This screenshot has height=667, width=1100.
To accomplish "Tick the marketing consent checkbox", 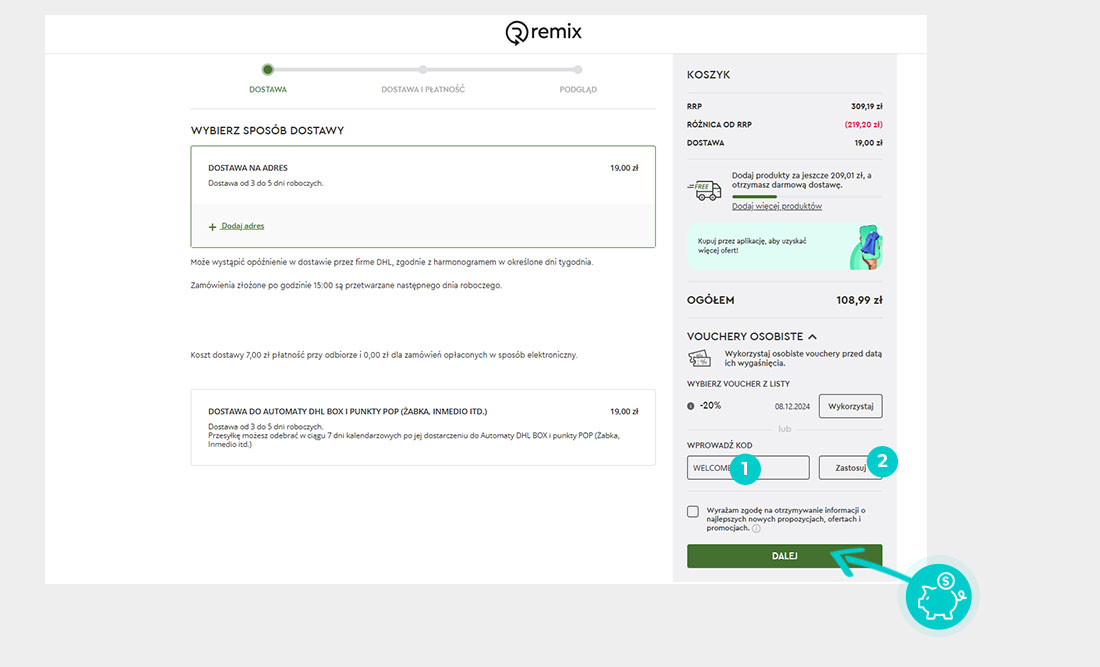I will tap(693, 511).
